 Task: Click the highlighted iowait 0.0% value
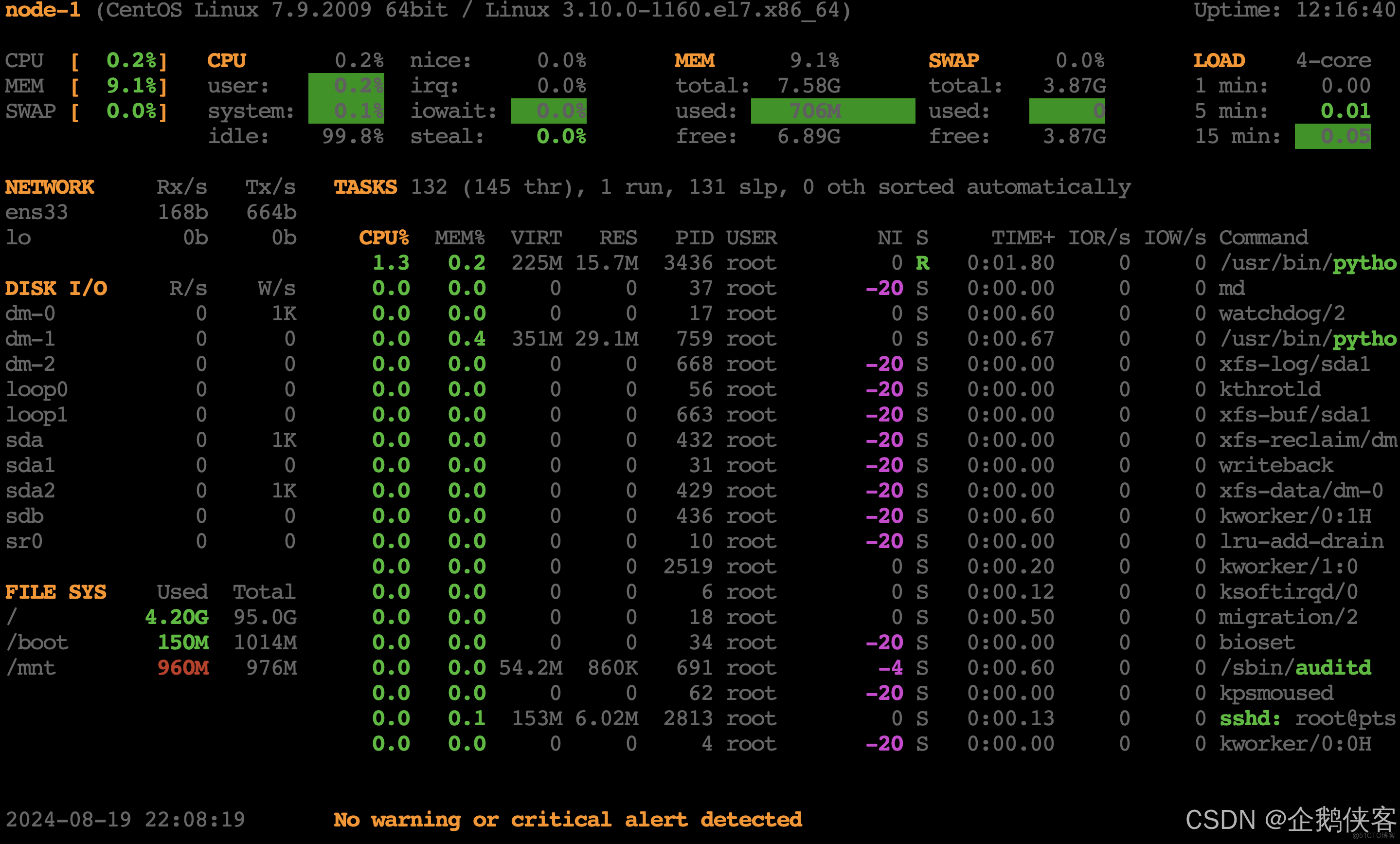(549, 111)
